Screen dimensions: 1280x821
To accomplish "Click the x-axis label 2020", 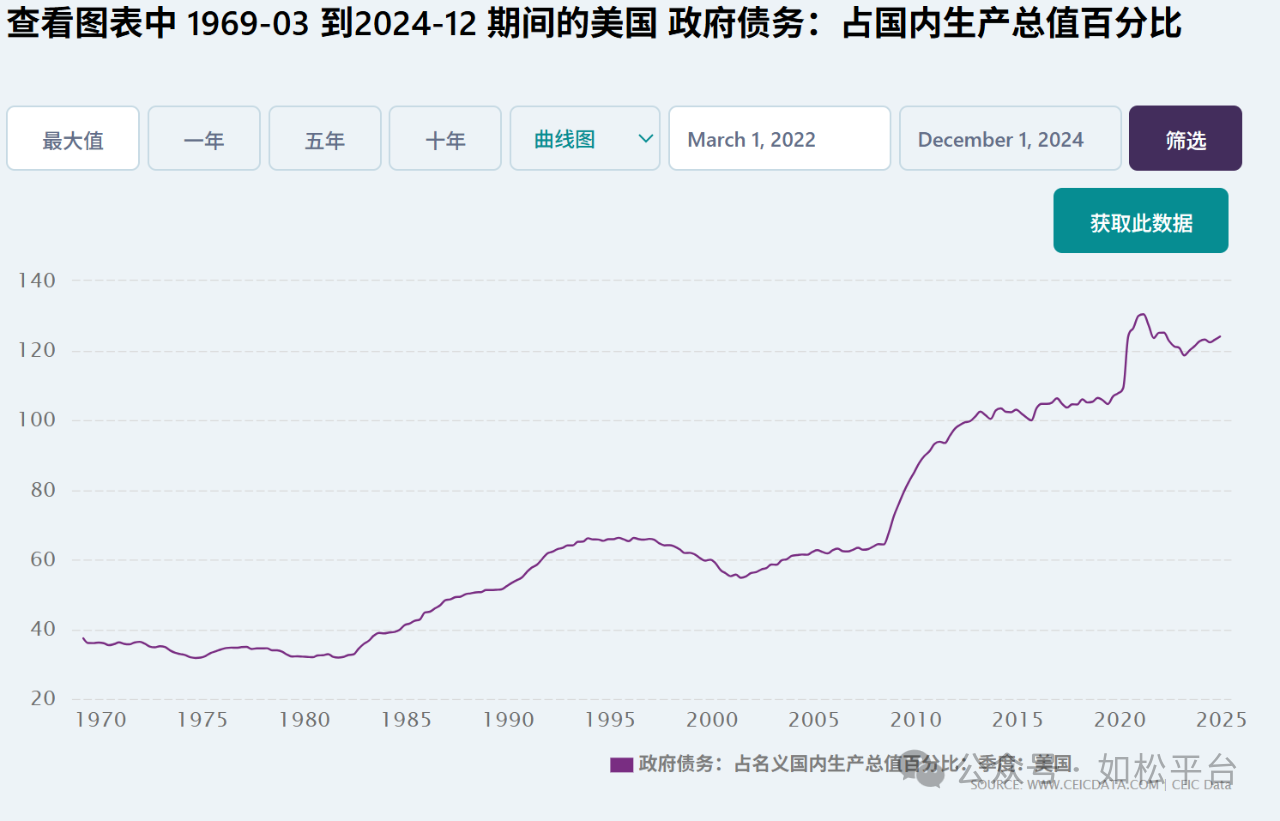I will (x=1120, y=720).
